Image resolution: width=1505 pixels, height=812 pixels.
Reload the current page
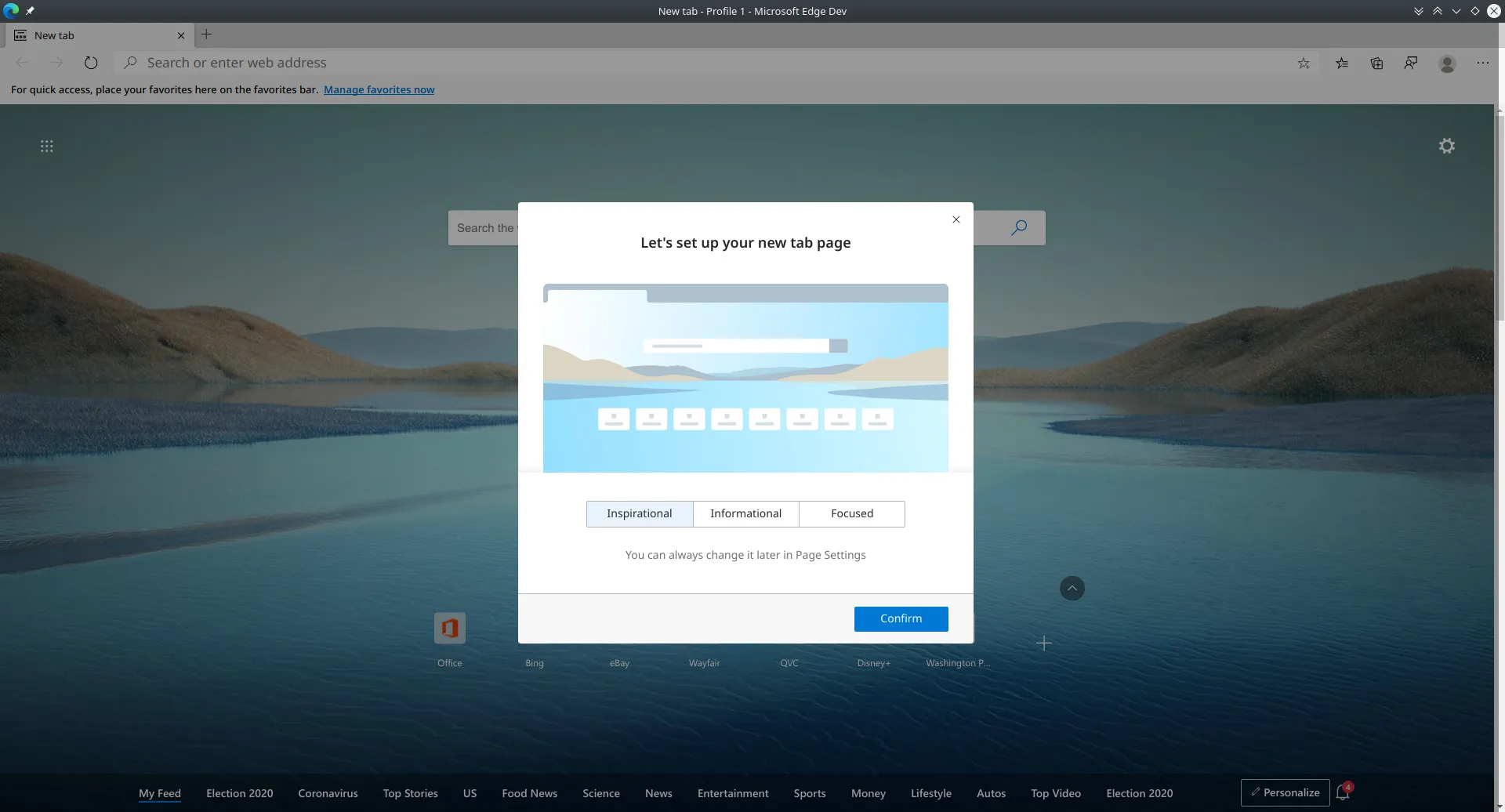coord(91,63)
